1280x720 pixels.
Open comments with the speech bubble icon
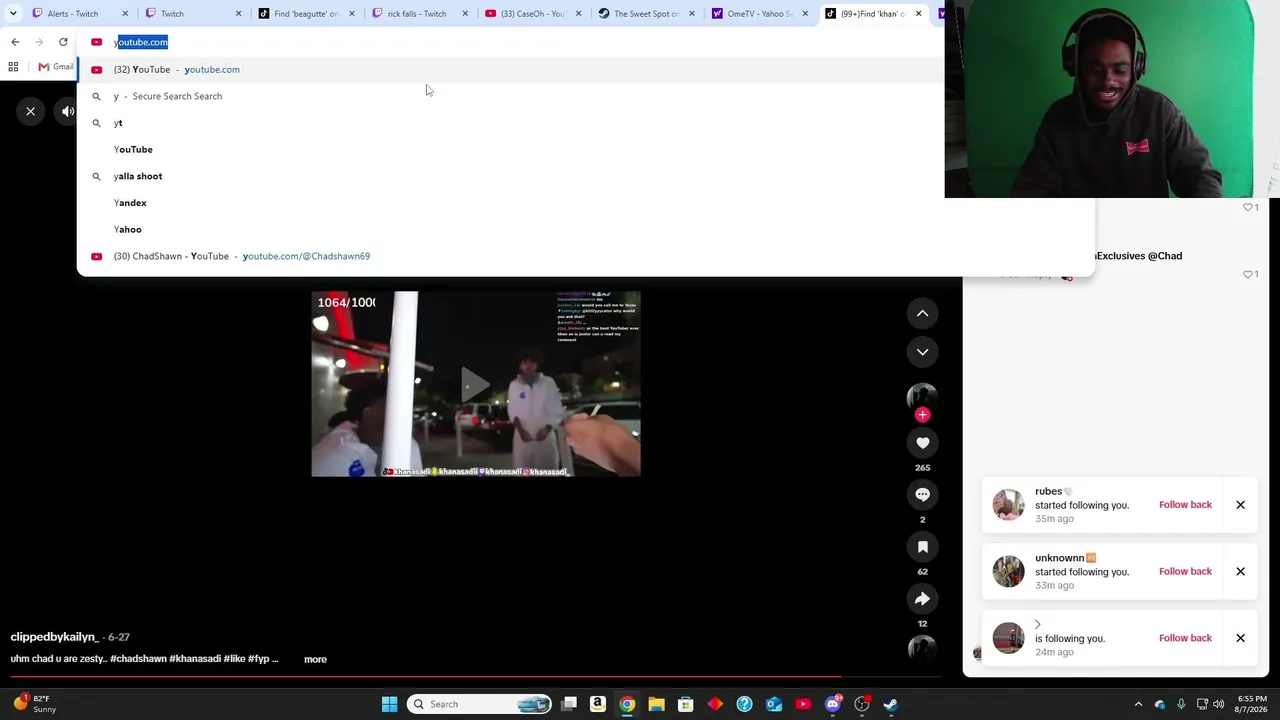tap(922, 495)
